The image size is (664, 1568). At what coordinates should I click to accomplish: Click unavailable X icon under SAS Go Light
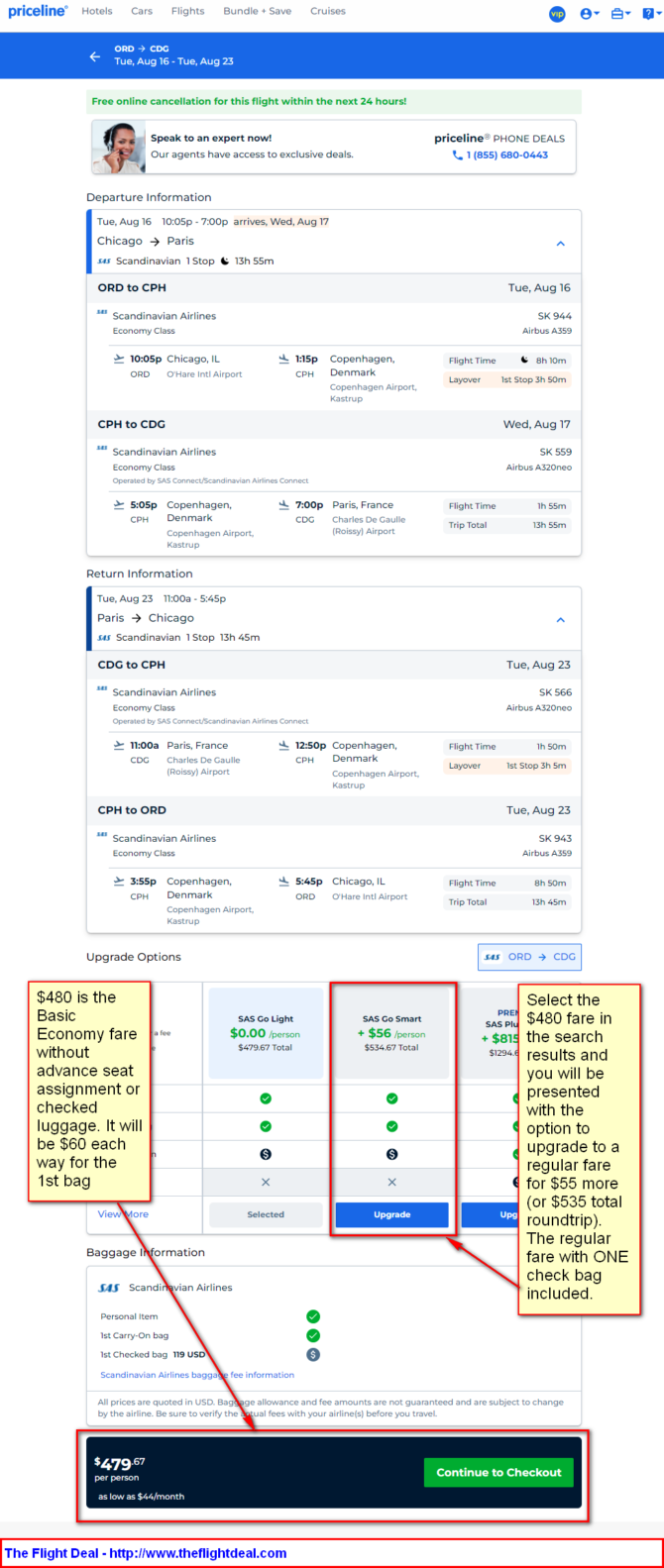[266, 1182]
